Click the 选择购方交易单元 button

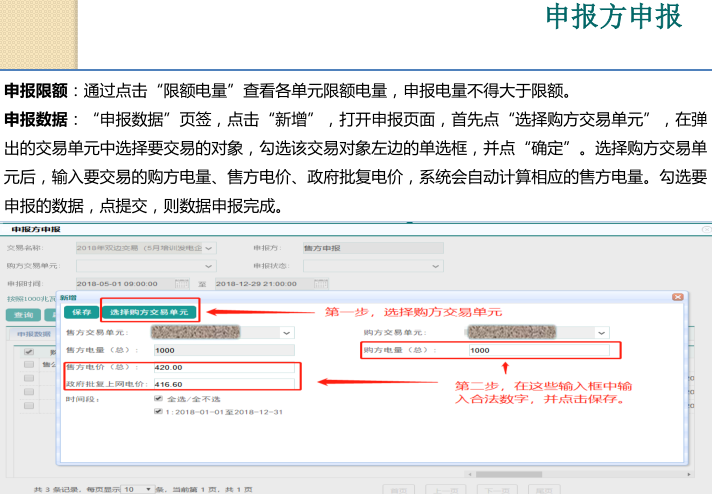pos(149,312)
